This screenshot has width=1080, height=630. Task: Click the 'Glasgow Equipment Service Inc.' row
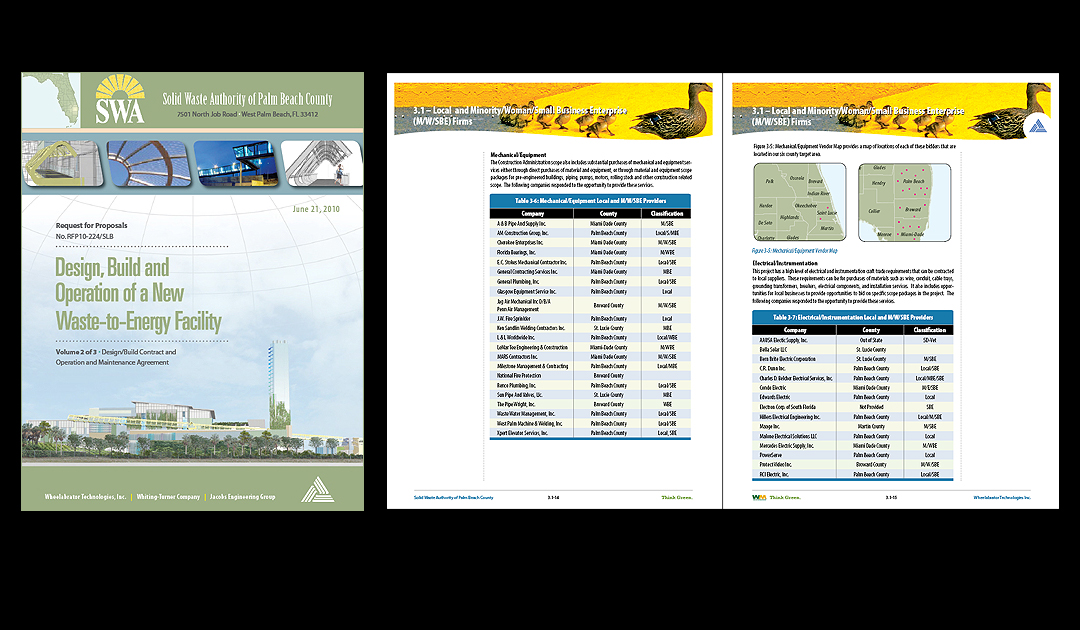[x=590, y=291]
